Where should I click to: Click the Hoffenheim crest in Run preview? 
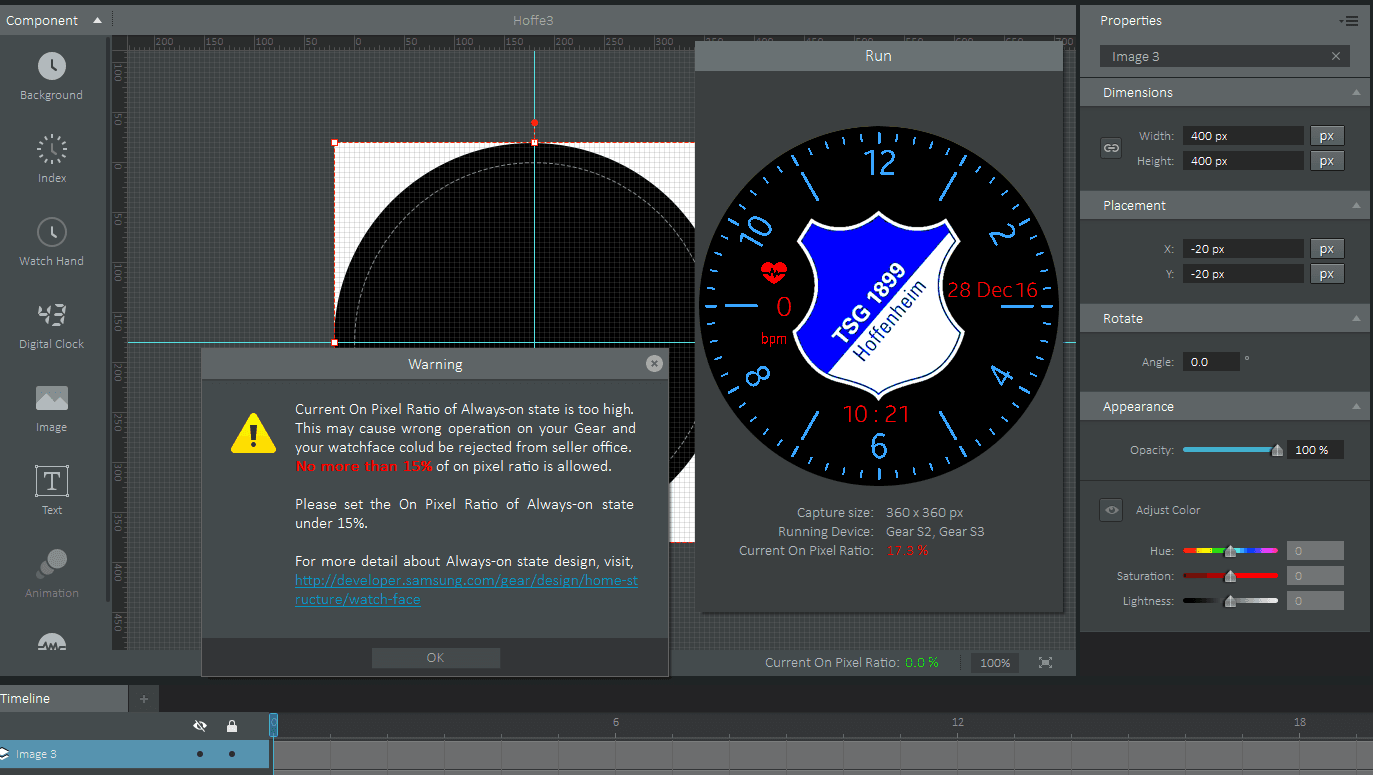[x=878, y=304]
